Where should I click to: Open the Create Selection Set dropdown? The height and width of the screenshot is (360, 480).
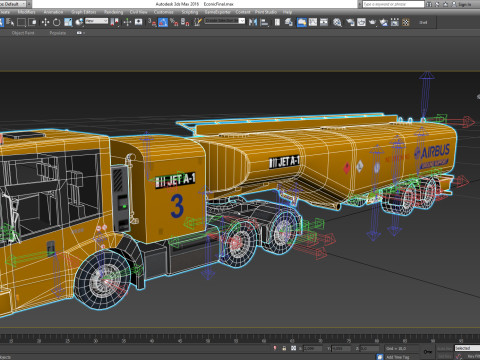(x=225, y=21)
